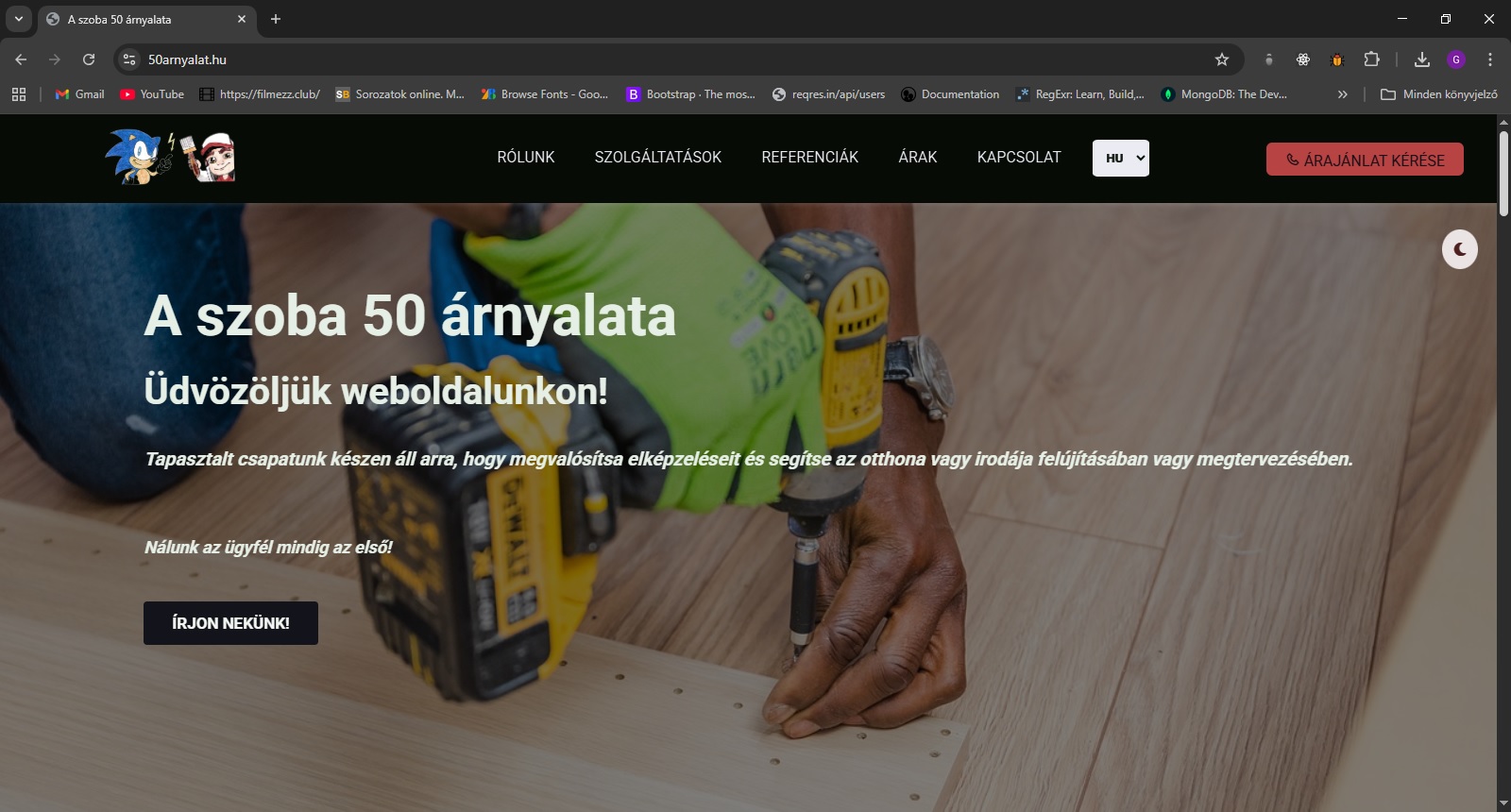
Task: Go back with the browser back arrow
Action: tap(21, 59)
